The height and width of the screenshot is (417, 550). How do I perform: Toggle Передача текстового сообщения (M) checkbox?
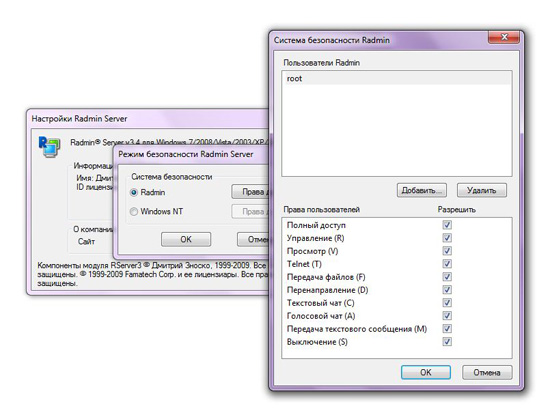pos(447,329)
